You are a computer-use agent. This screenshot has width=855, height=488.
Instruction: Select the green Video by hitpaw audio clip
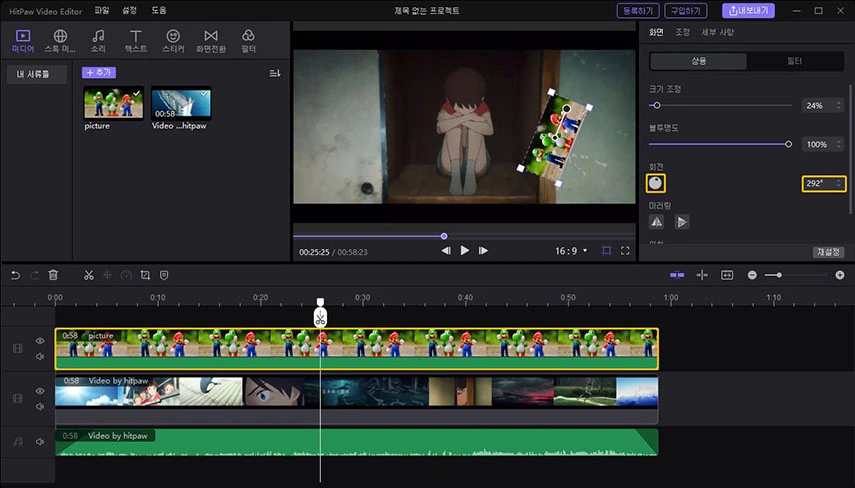(357, 442)
